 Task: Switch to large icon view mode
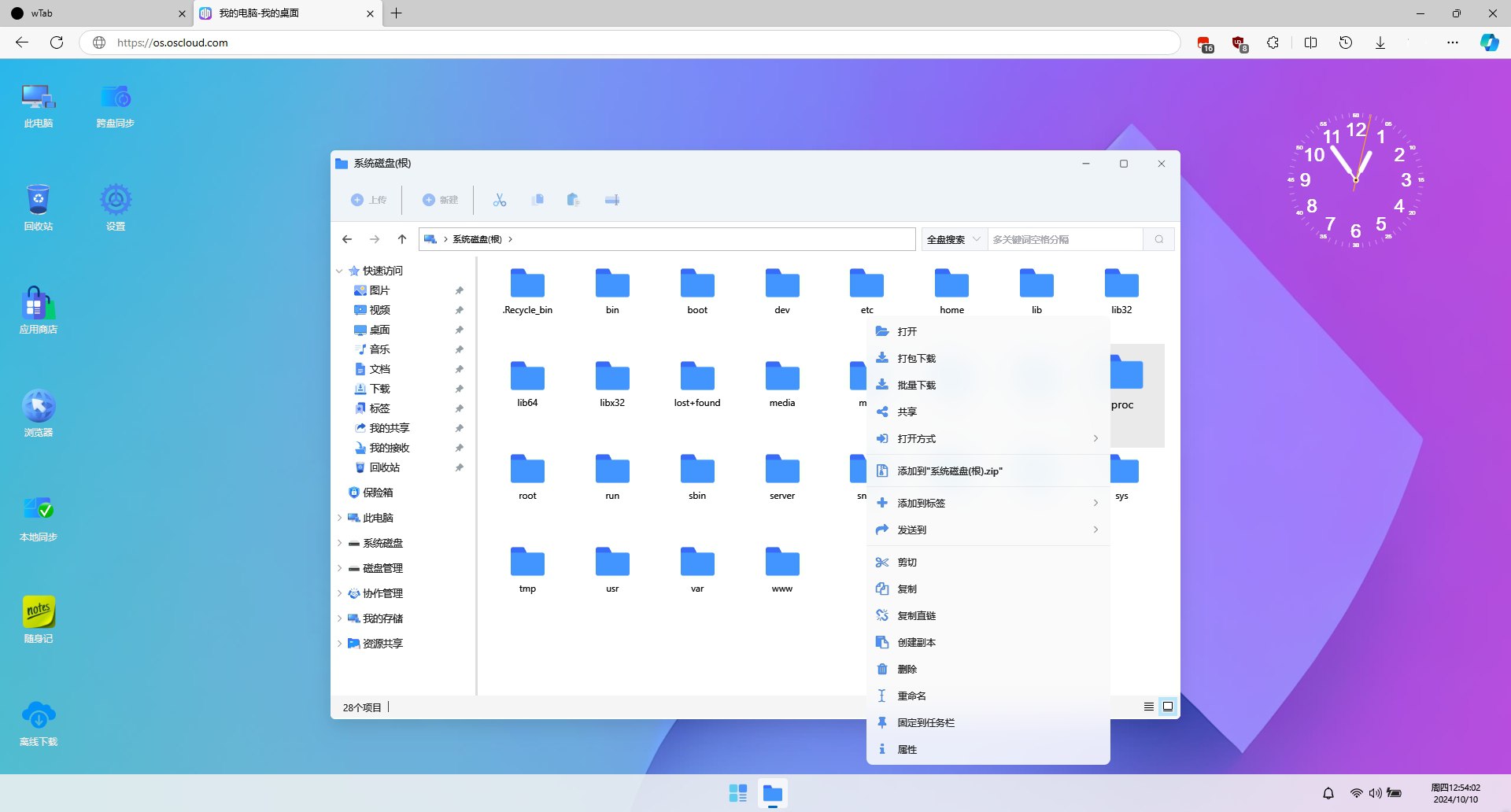pos(1168,707)
